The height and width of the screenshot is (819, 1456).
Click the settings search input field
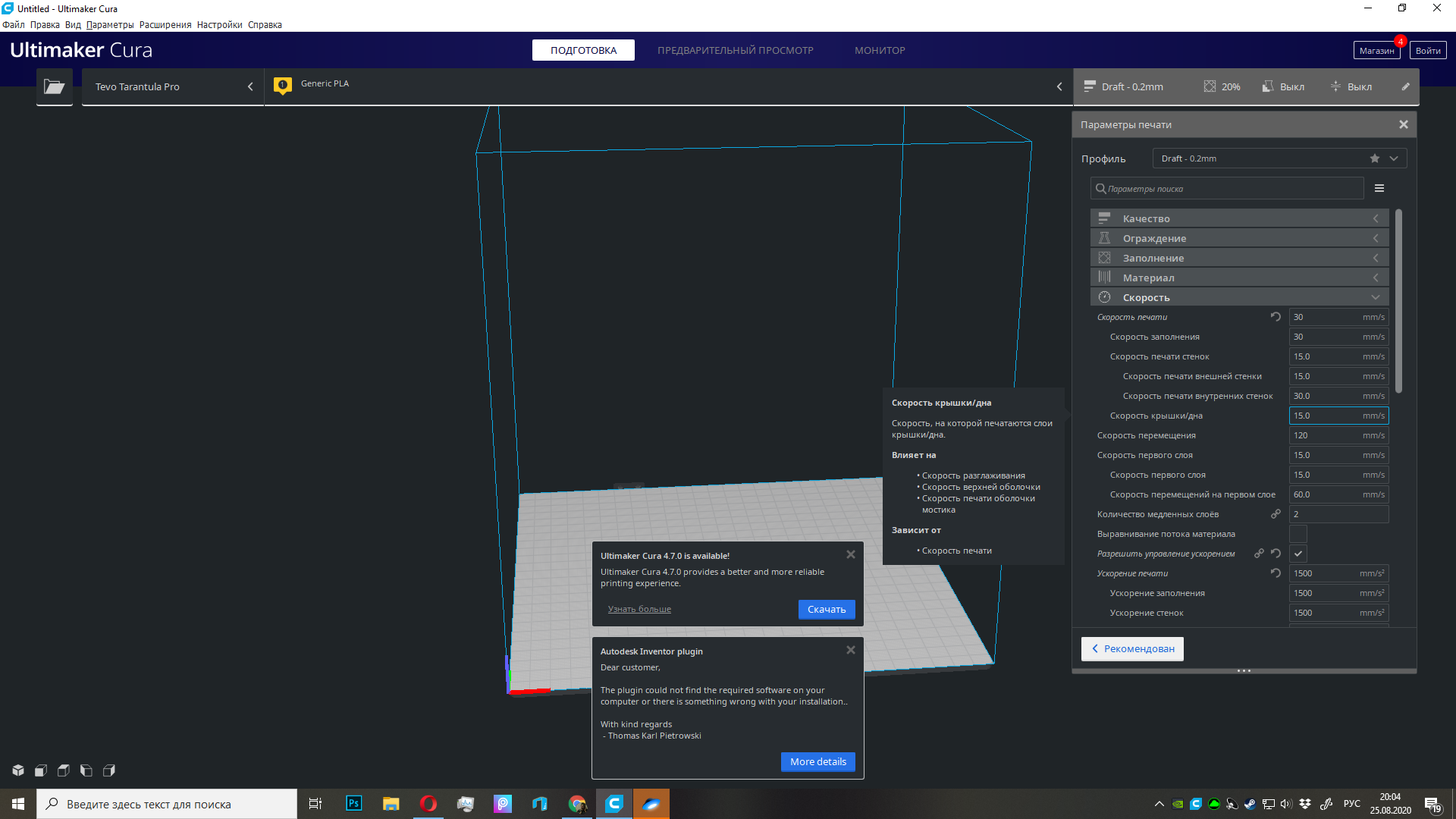1228,189
